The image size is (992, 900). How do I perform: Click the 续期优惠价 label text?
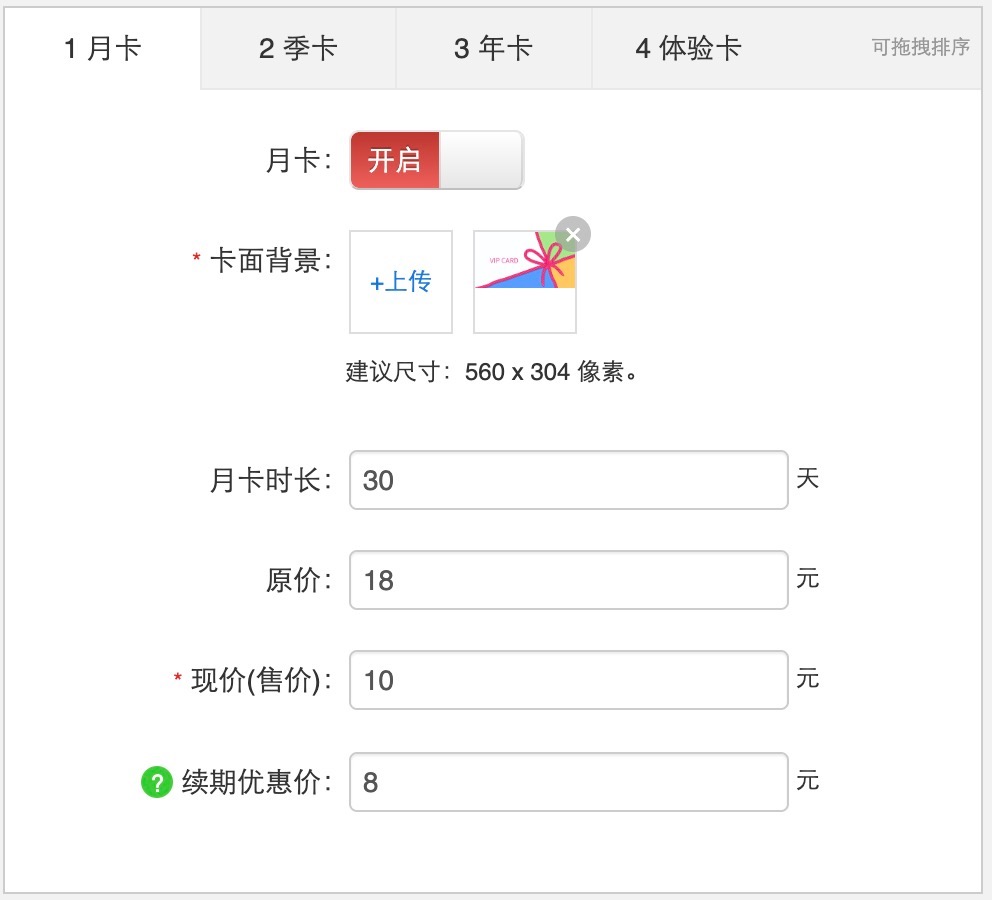coord(256,782)
